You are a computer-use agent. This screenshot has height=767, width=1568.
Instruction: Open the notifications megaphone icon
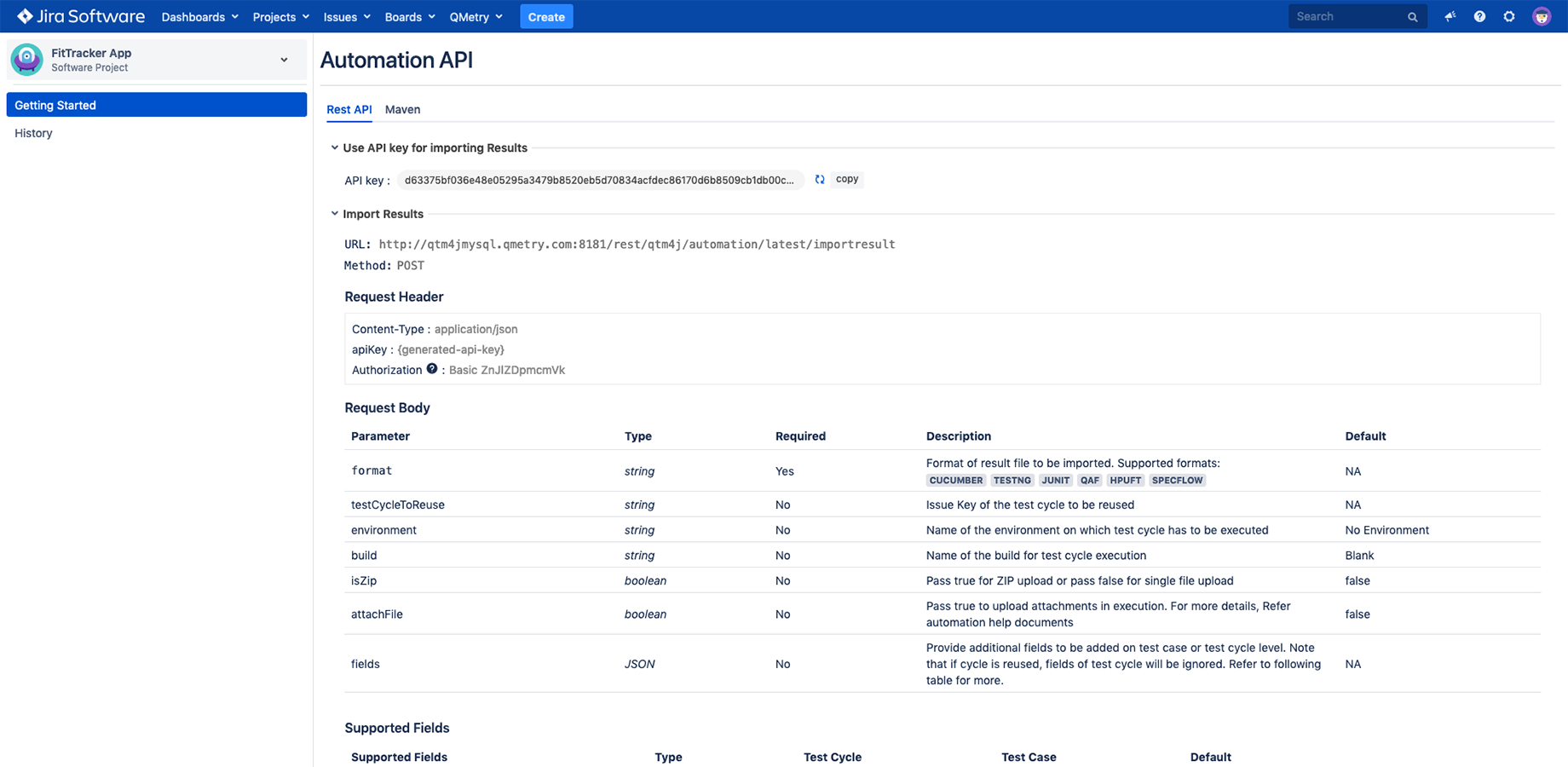1450,16
